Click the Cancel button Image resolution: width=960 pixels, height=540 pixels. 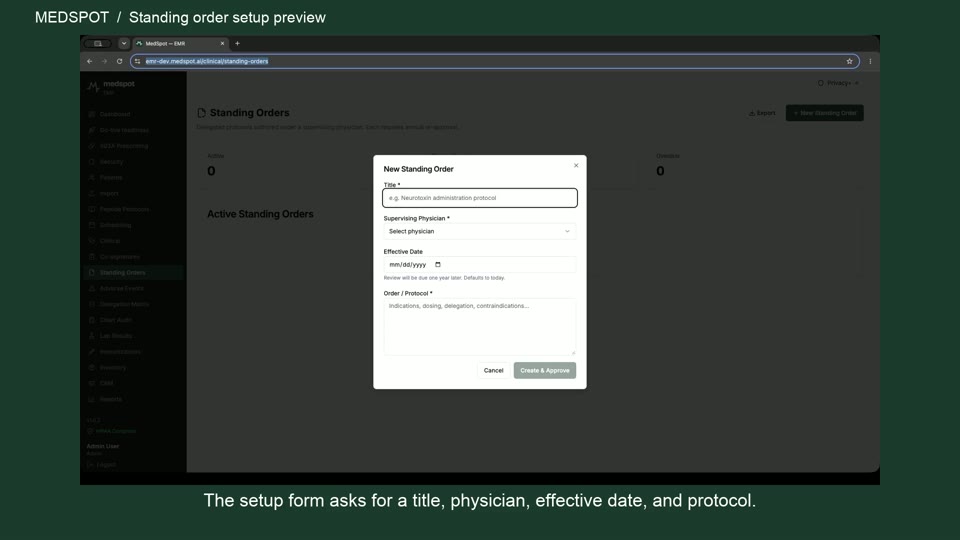[493, 370]
